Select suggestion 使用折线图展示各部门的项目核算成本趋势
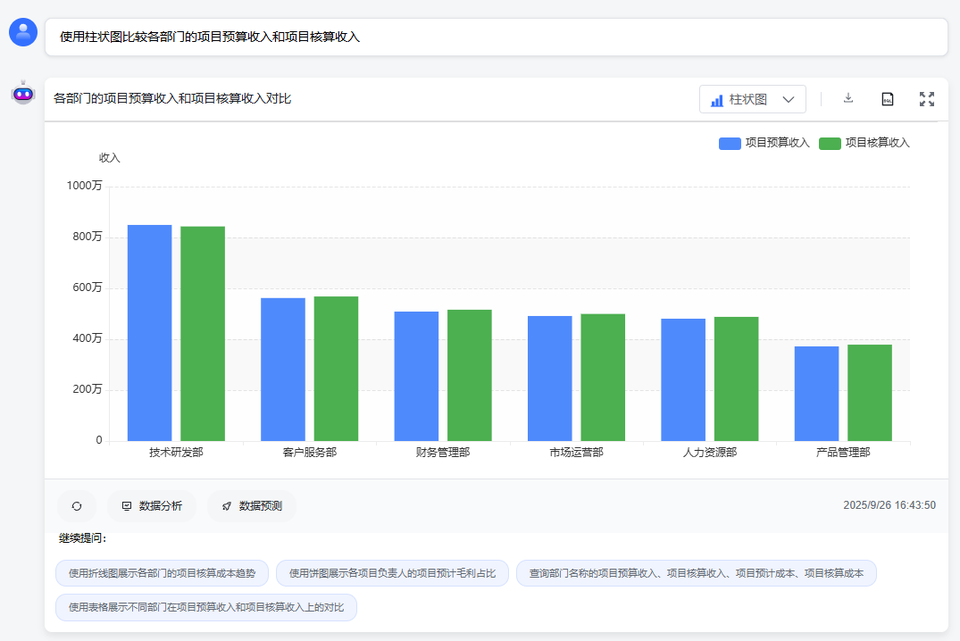Screen dimensions: 960x641 (162, 574)
